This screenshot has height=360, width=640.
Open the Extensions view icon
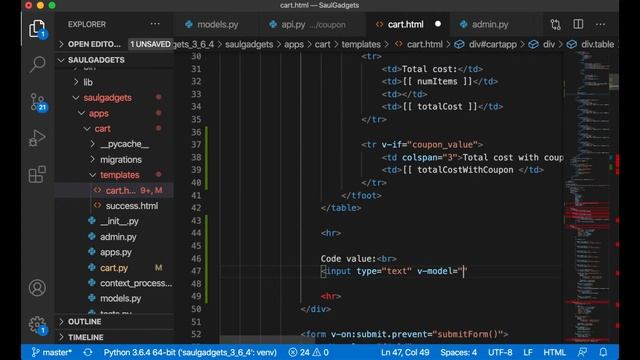(x=37, y=174)
